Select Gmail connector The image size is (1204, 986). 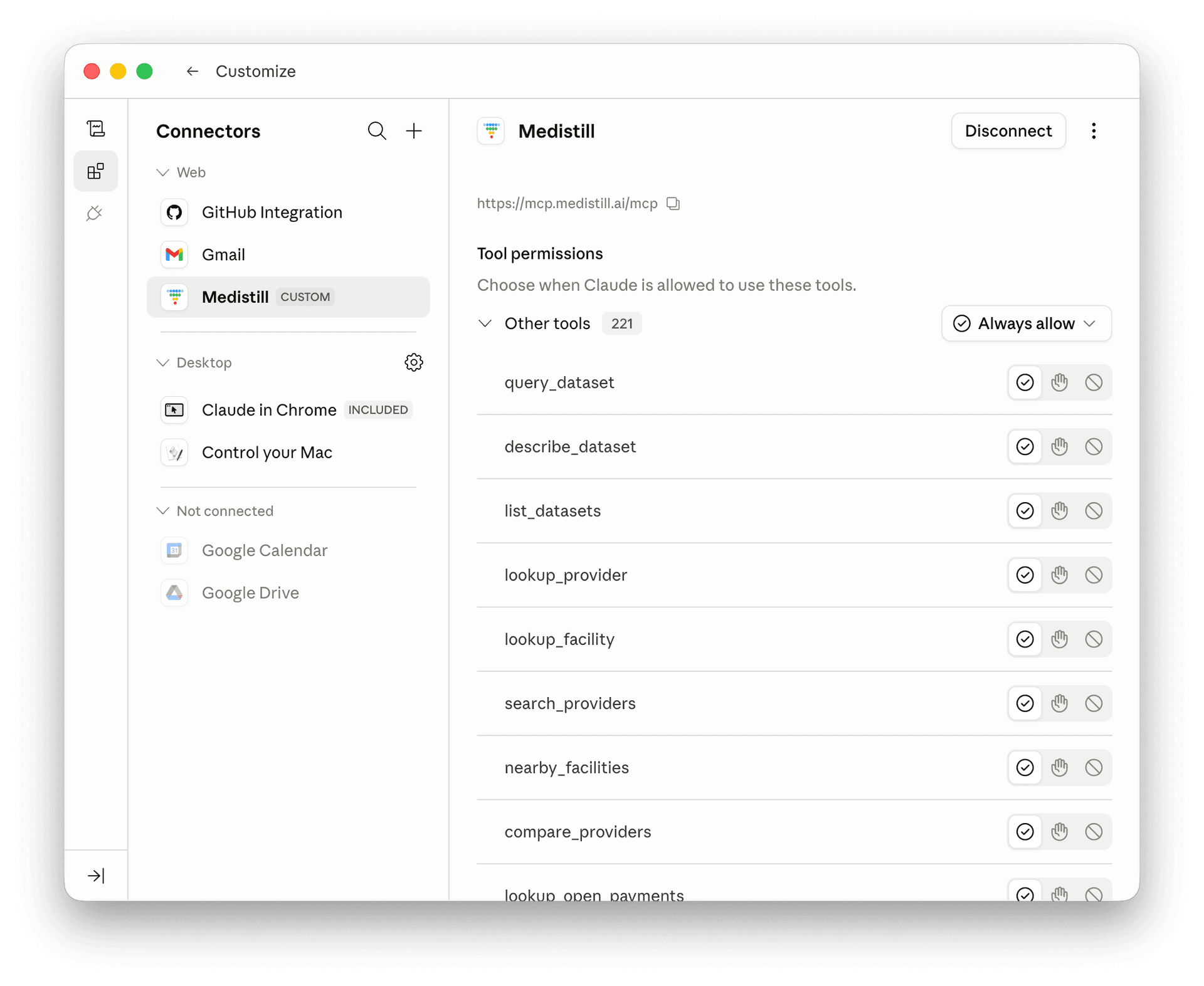click(x=288, y=254)
